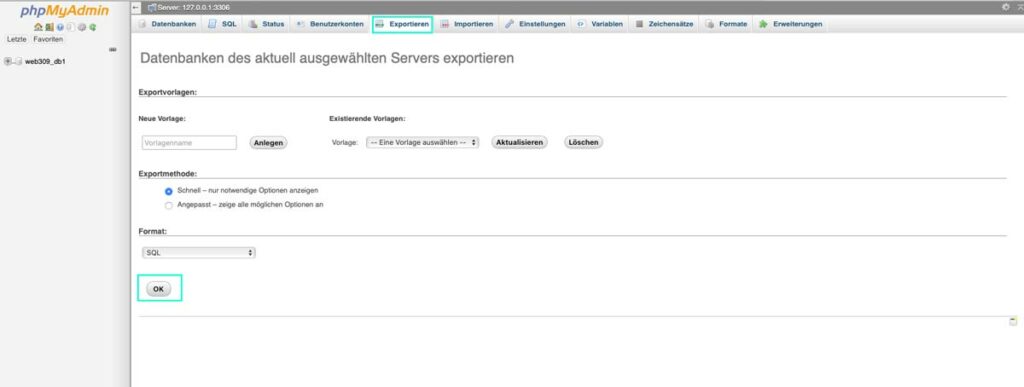Focus the Vorlagenname input field
Image resolution: width=1024 pixels, height=387 pixels.
189,142
